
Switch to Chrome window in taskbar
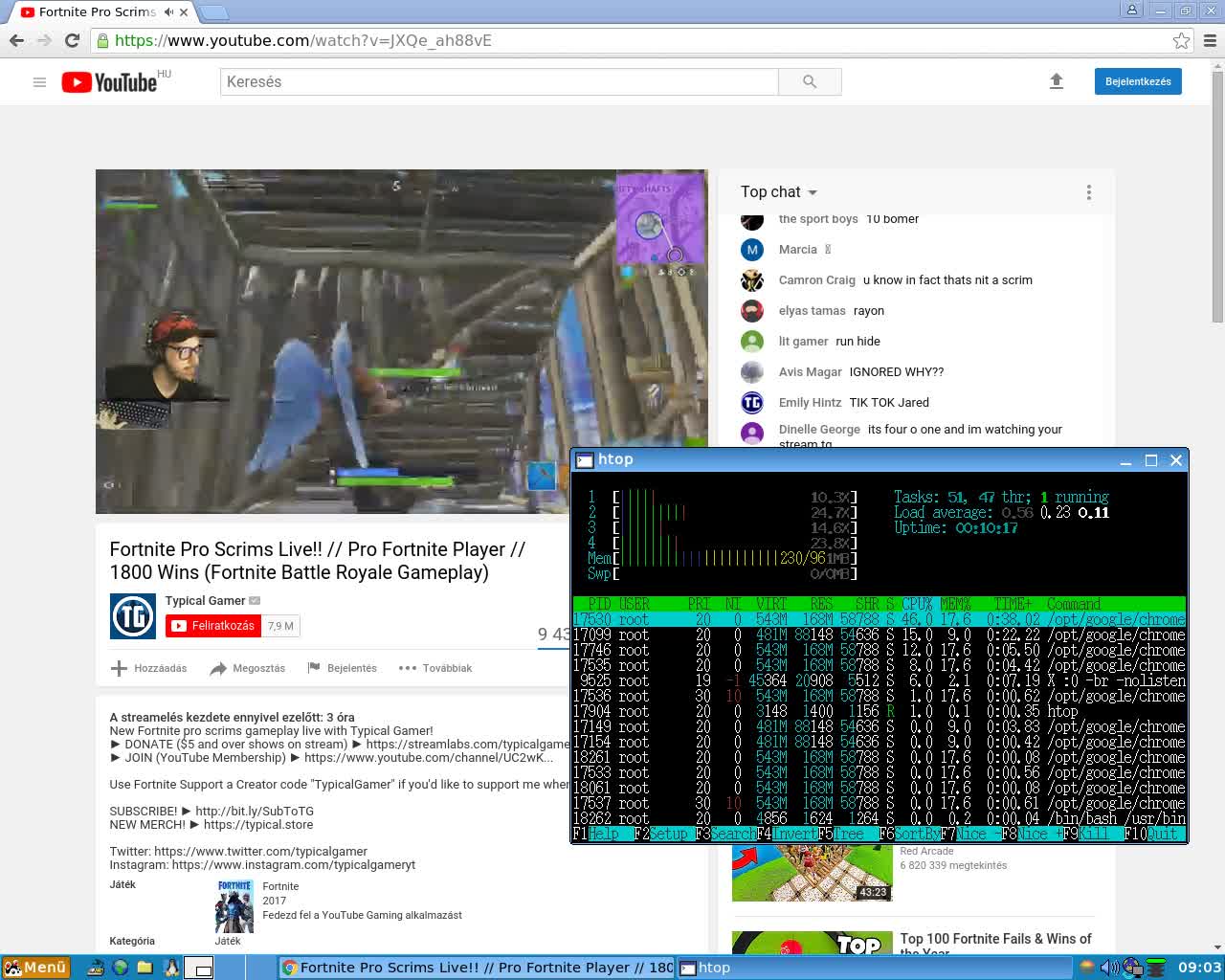click(x=477, y=968)
